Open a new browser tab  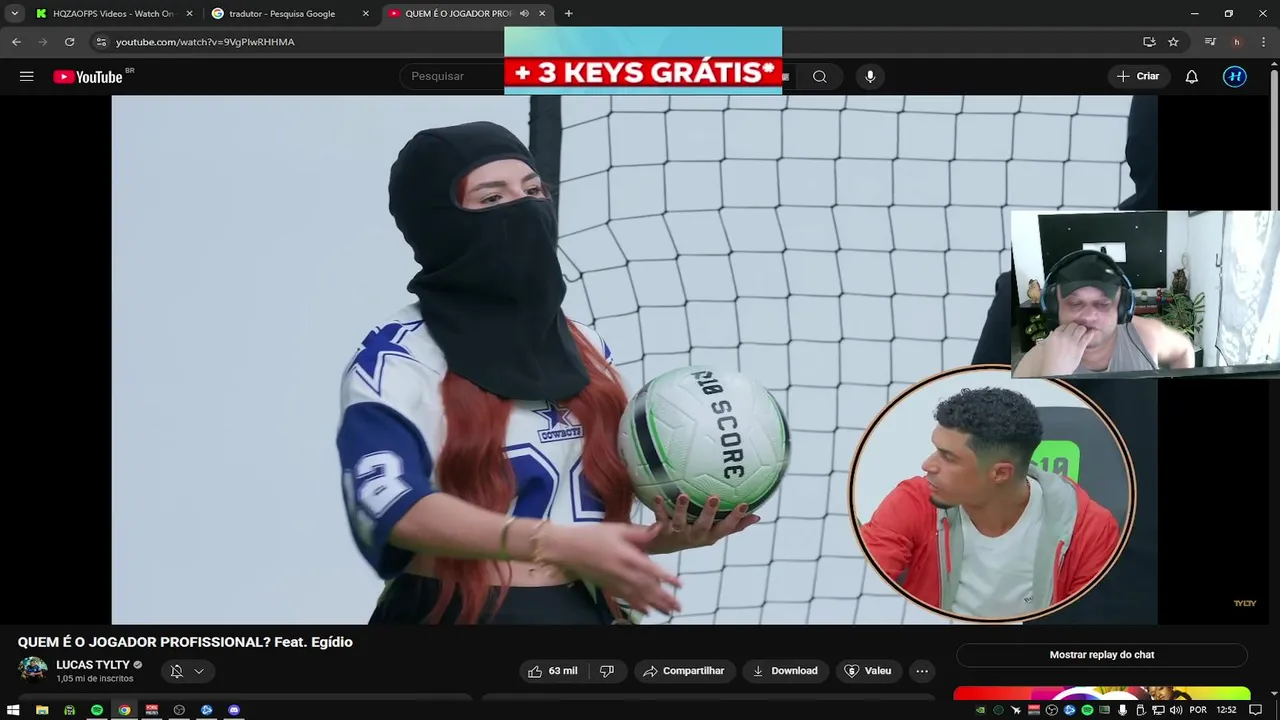click(569, 14)
